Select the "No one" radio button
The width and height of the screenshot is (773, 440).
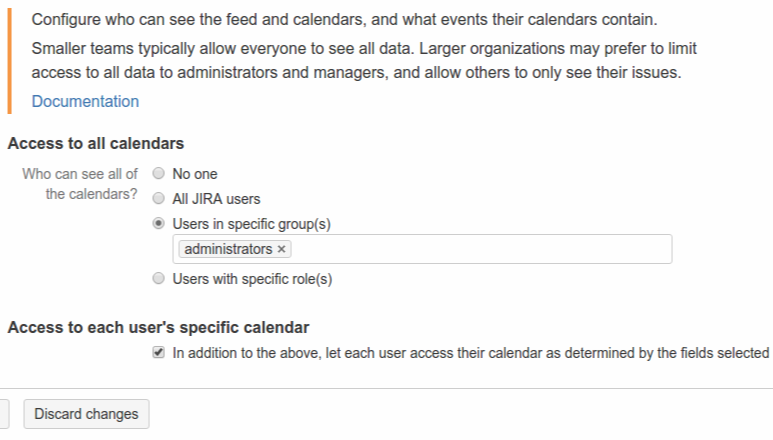point(158,173)
